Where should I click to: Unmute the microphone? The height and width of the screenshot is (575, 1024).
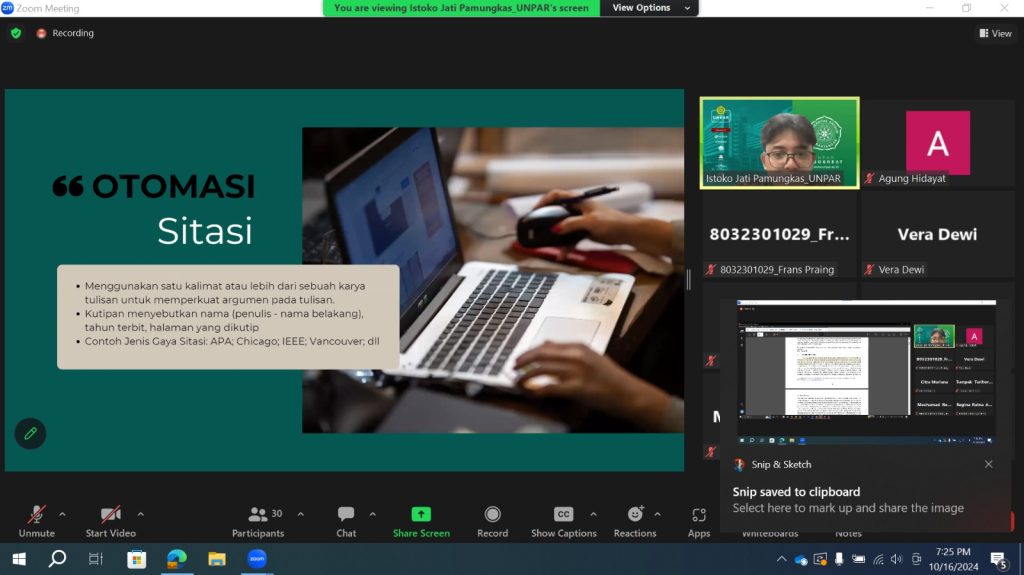(37, 521)
